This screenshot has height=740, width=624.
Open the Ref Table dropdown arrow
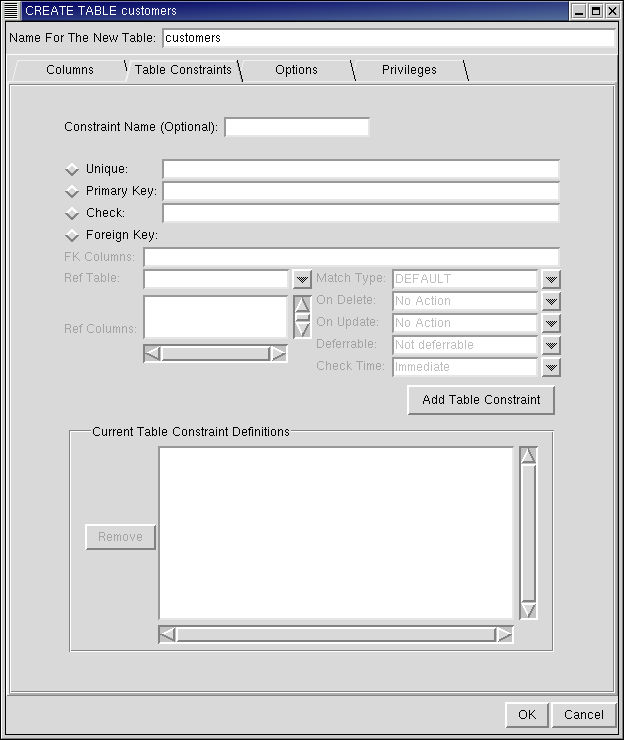[x=302, y=279]
